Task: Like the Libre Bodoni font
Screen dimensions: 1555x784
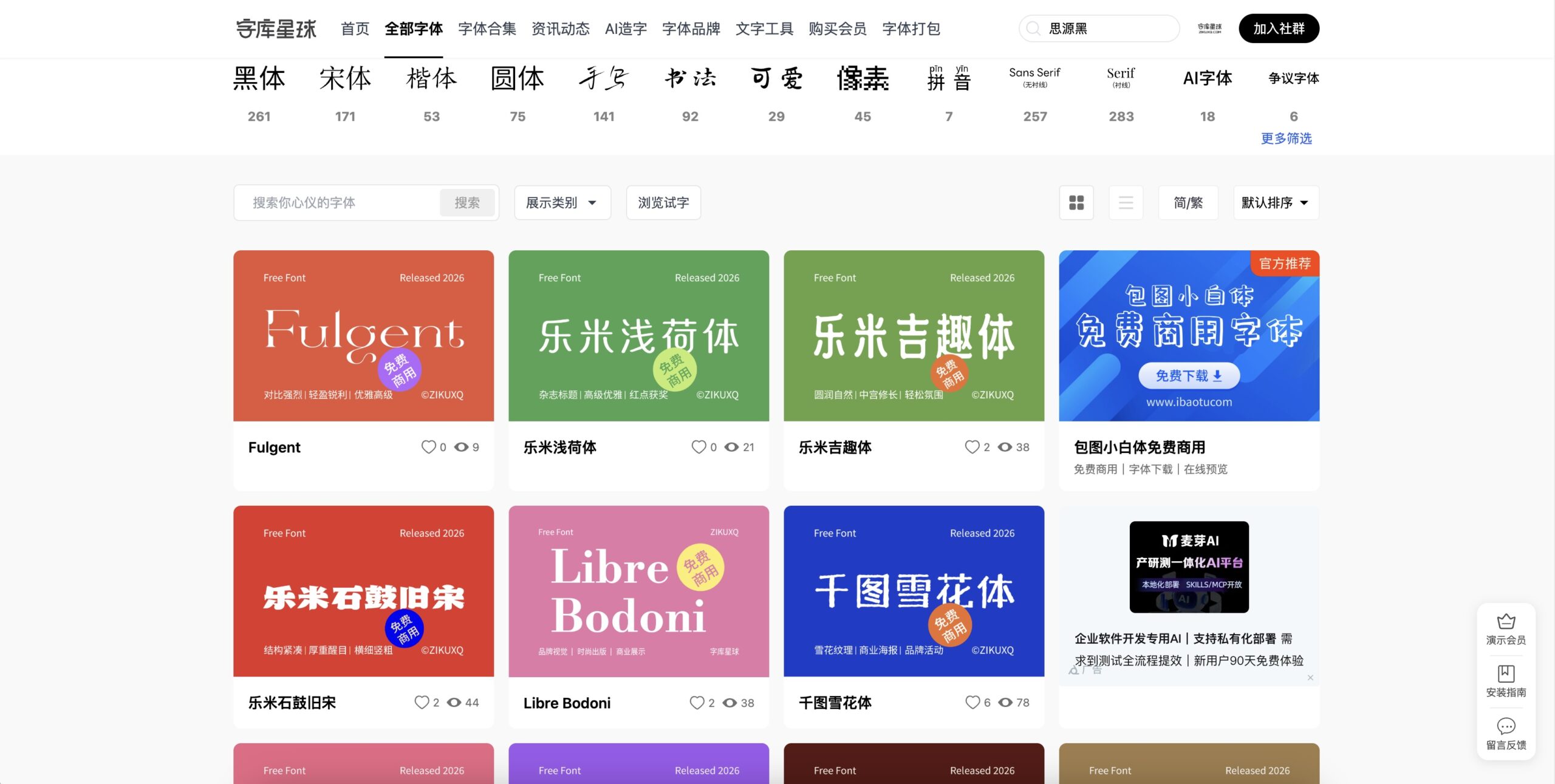Action: click(x=697, y=703)
